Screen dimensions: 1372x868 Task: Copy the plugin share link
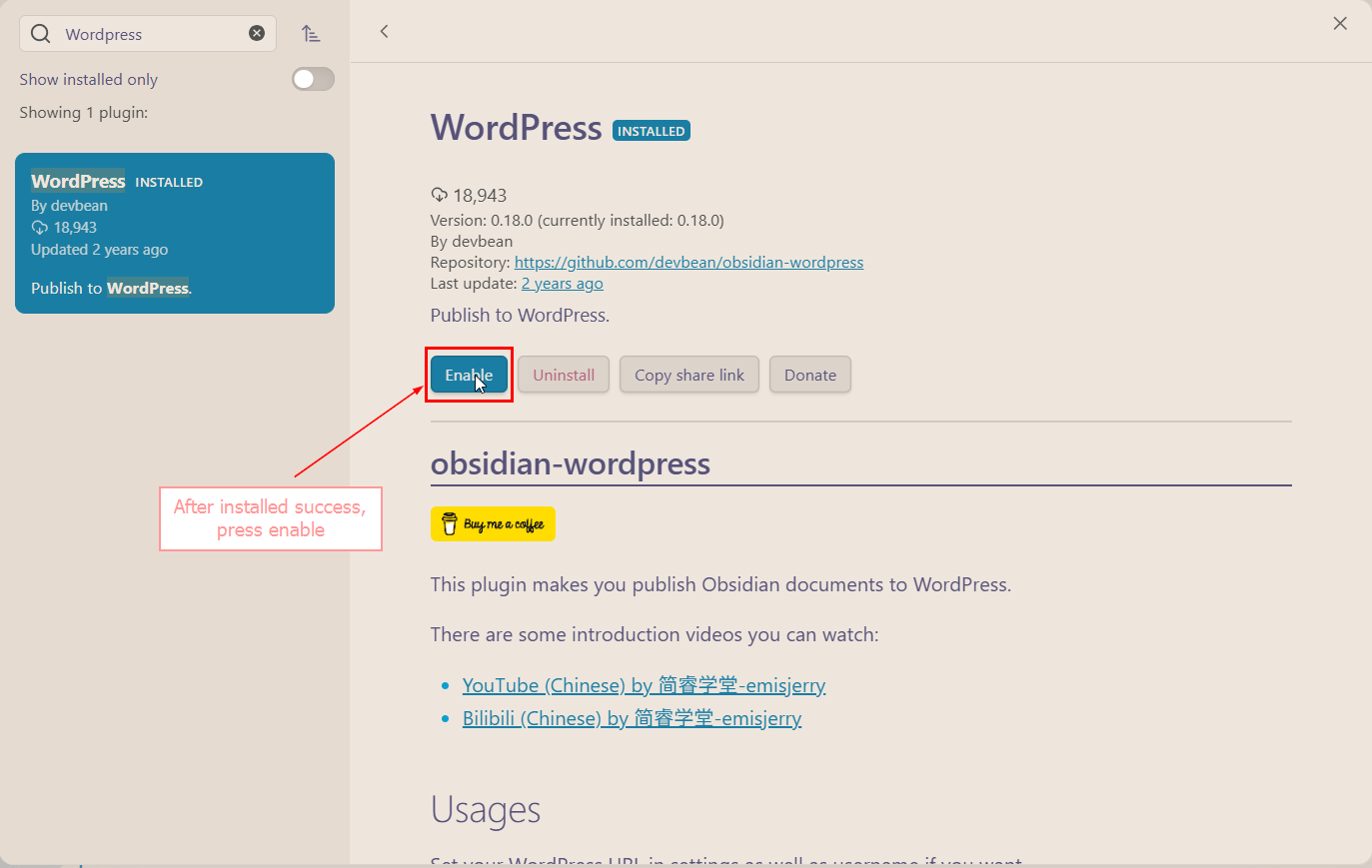click(688, 374)
